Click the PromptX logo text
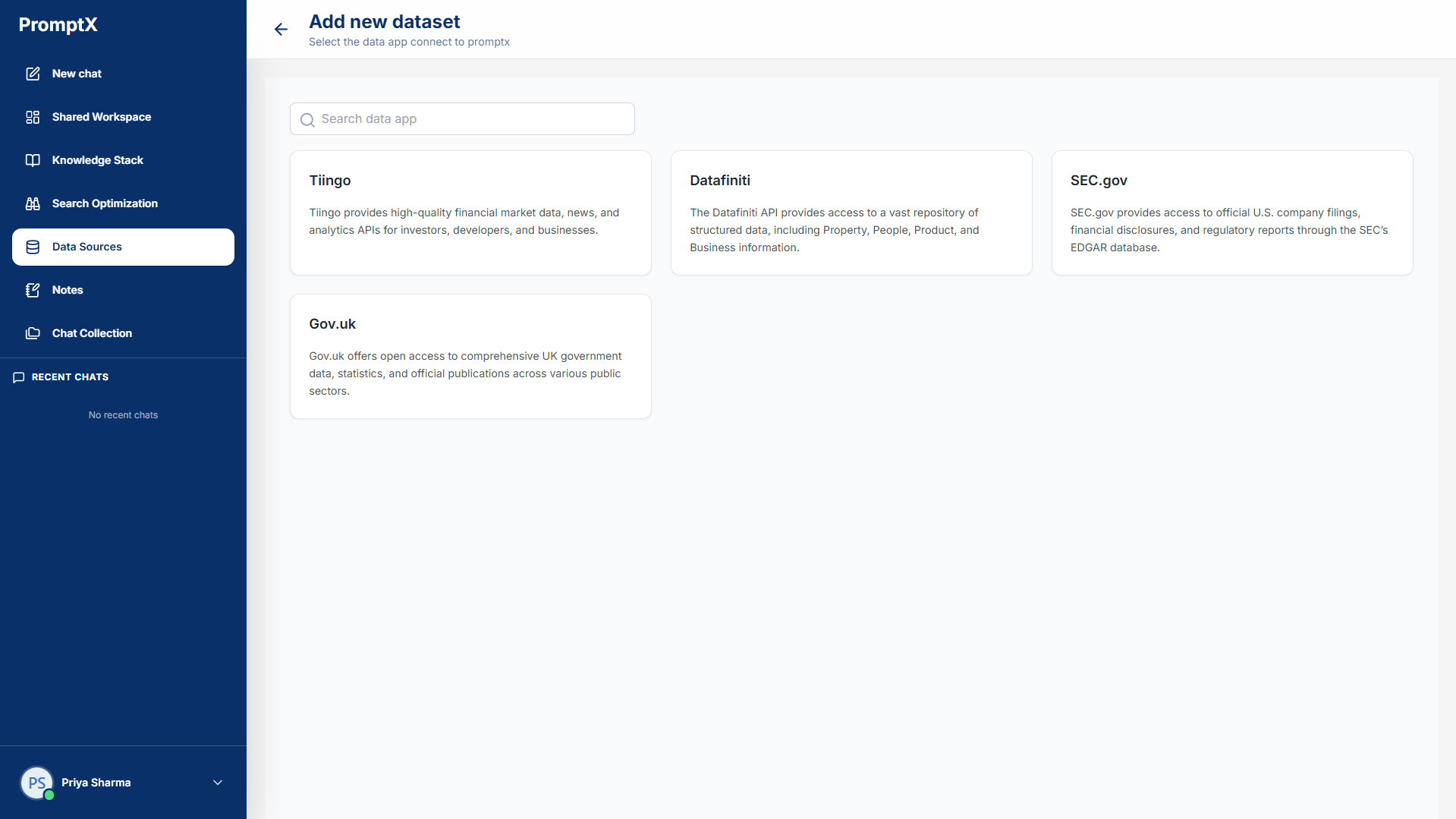1456x819 pixels. [x=58, y=24]
